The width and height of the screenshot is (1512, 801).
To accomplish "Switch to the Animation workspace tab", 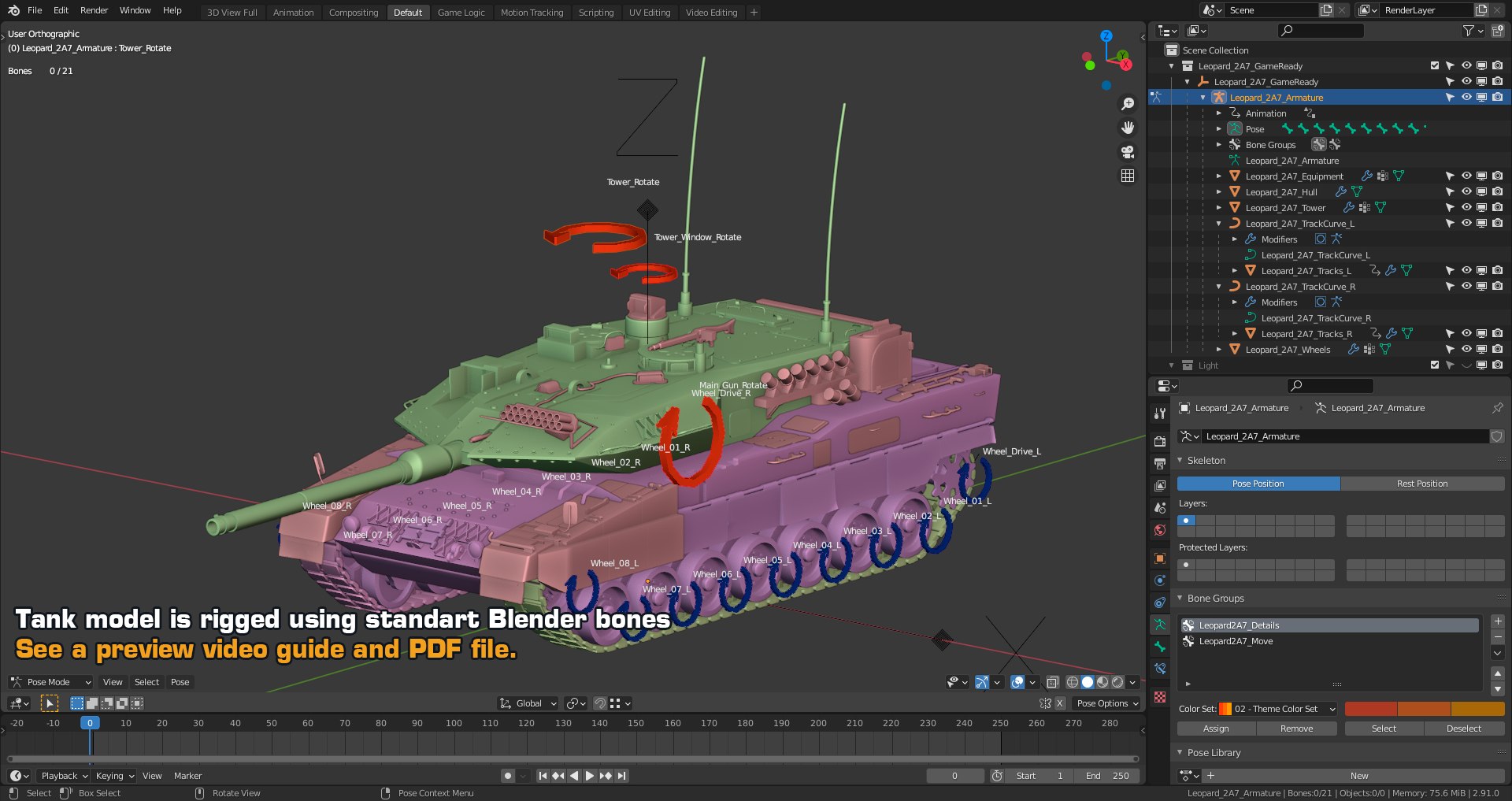I will tap(293, 13).
